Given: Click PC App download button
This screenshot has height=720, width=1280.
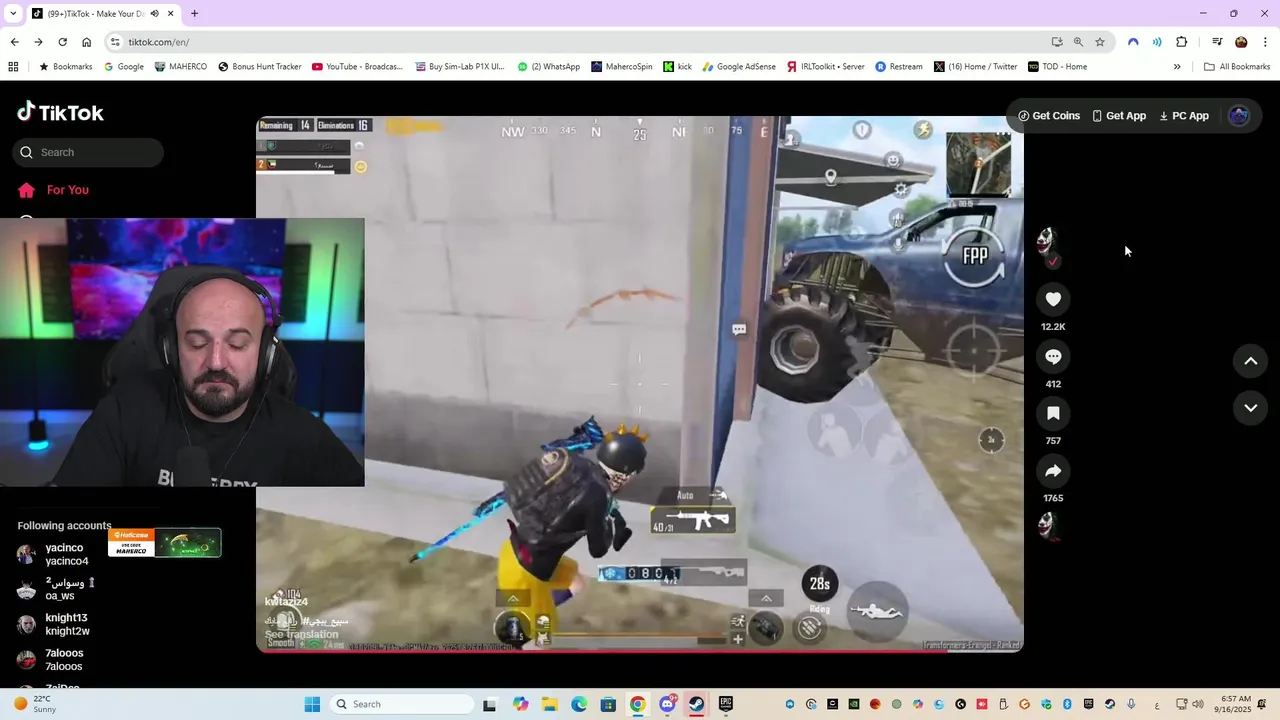Looking at the screenshot, I should pos(1184,116).
